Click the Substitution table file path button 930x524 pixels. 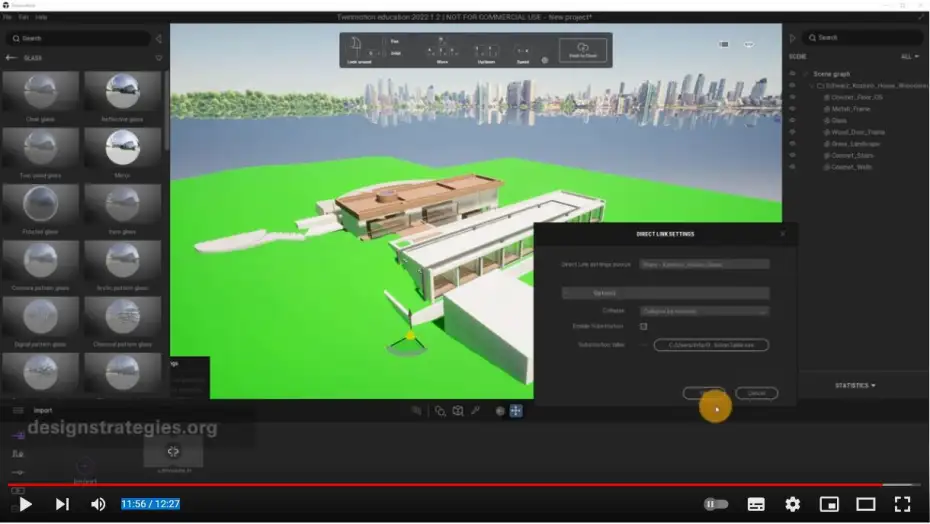[x=711, y=345]
